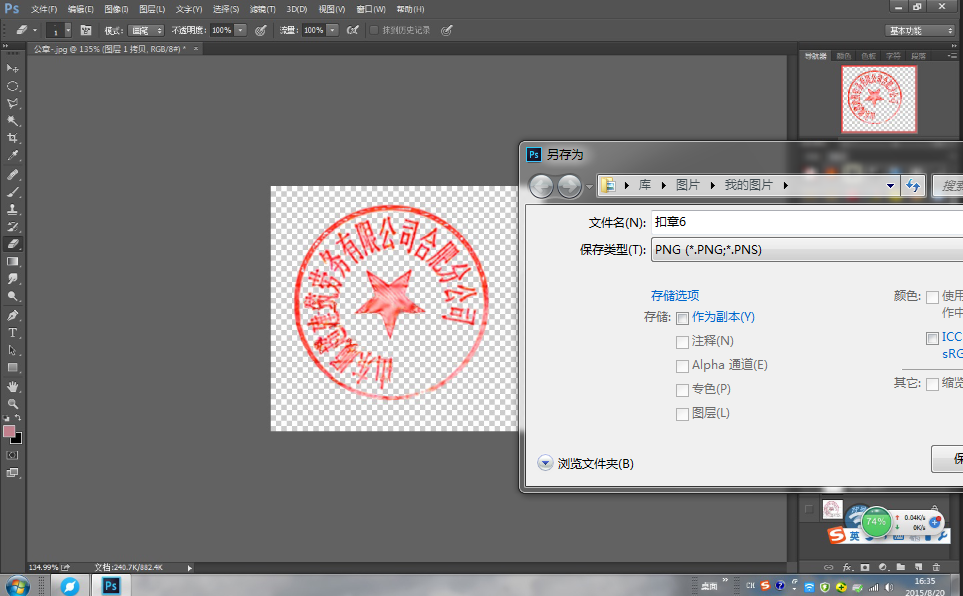
Task: Select the Crop tool
Action: (13, 138)
